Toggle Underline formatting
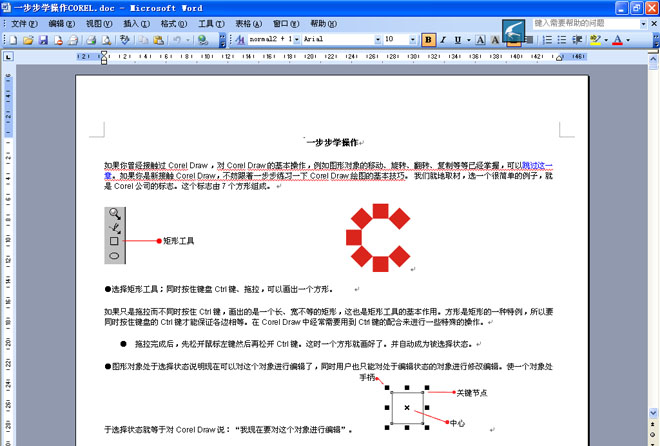This screenshot has height=446, width=660. [457, 40]
